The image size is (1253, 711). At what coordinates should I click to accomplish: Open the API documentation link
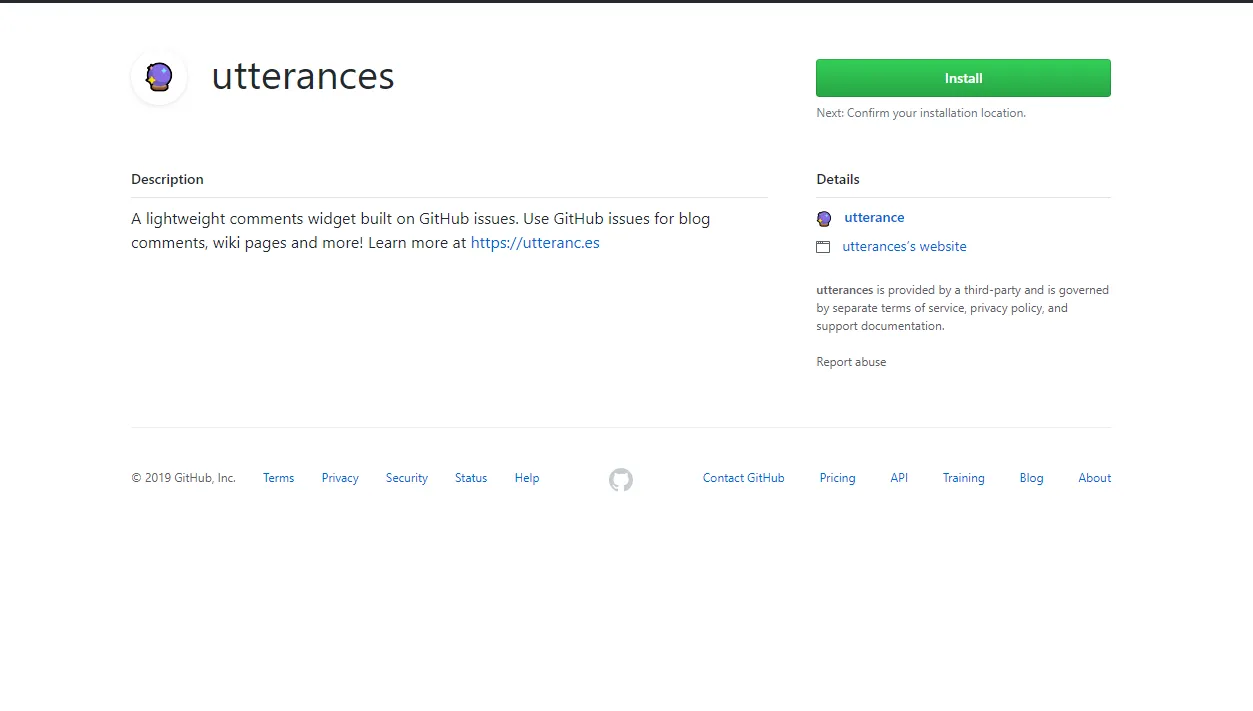pyautogui.click(x=898, y=477)
